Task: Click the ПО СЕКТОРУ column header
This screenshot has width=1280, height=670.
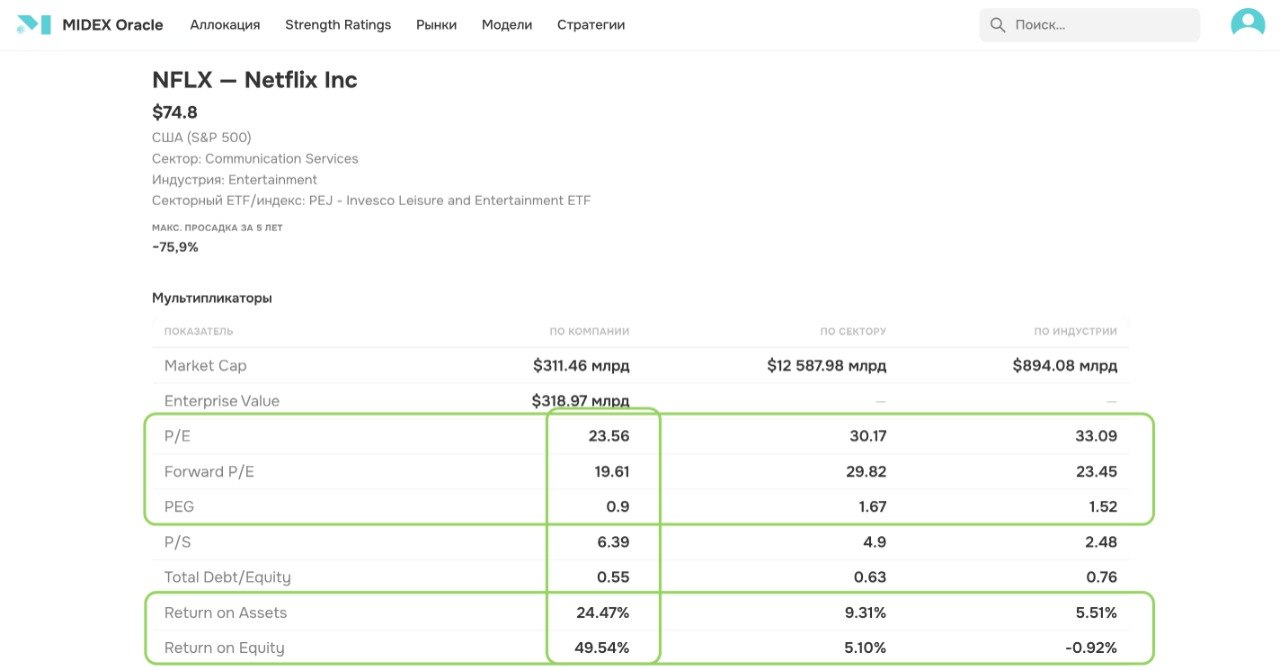Action: click(853, 331)
